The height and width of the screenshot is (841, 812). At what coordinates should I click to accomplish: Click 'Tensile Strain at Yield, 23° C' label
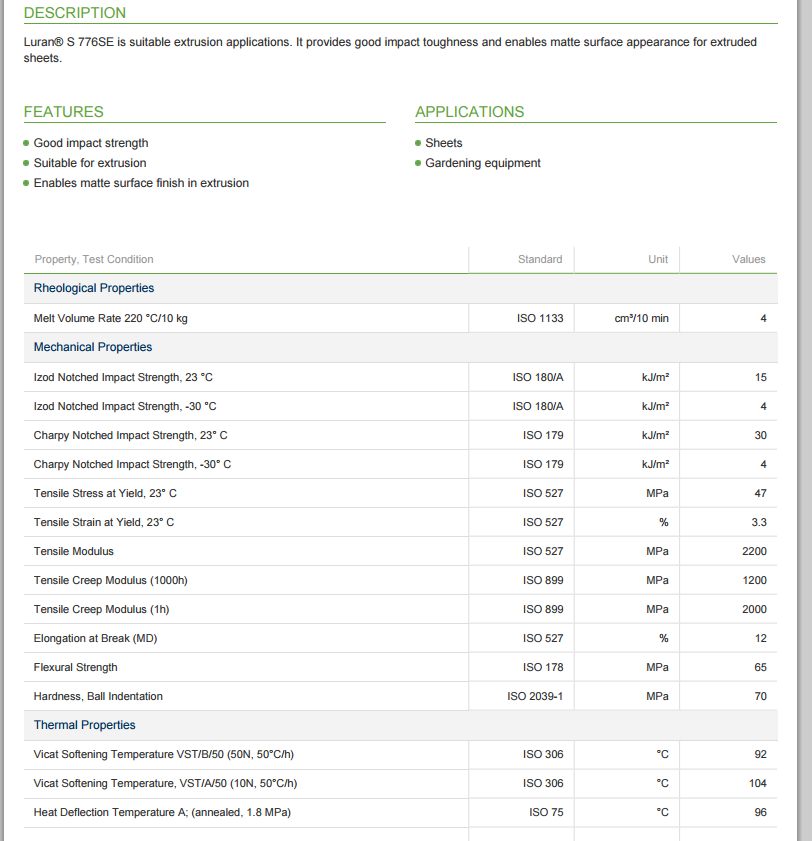104,522
